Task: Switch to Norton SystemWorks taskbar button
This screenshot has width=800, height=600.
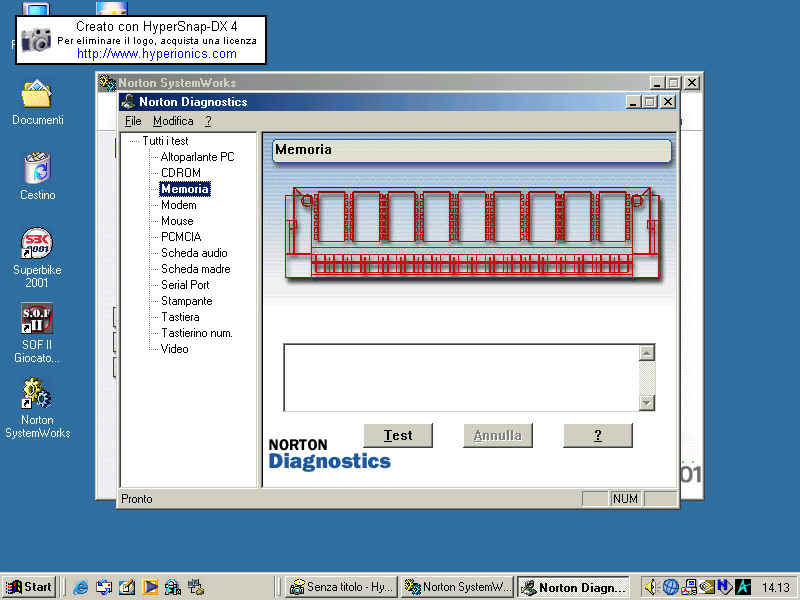Action: point(458,587)
